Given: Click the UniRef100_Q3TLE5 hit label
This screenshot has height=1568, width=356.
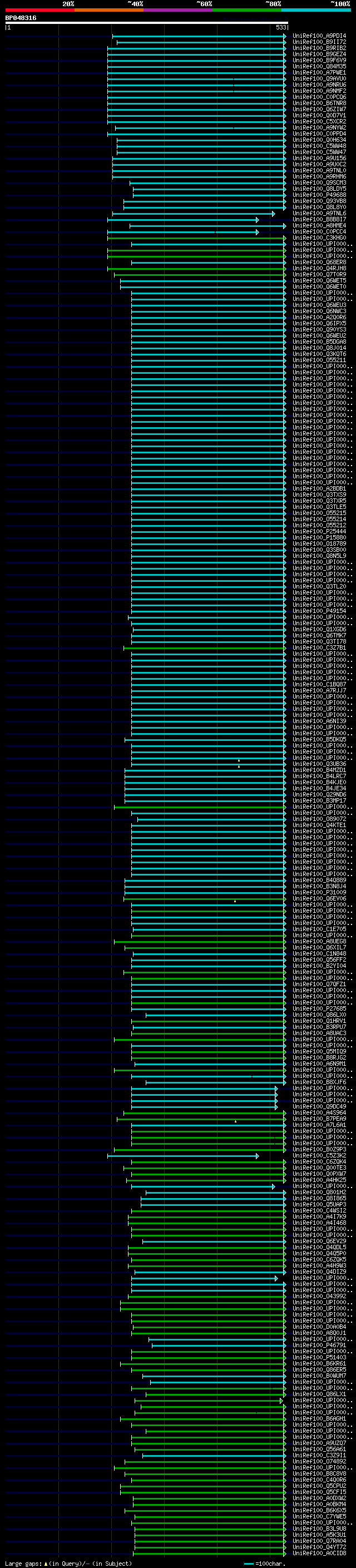Looking at the screenshot, I should tap(319, 507).
